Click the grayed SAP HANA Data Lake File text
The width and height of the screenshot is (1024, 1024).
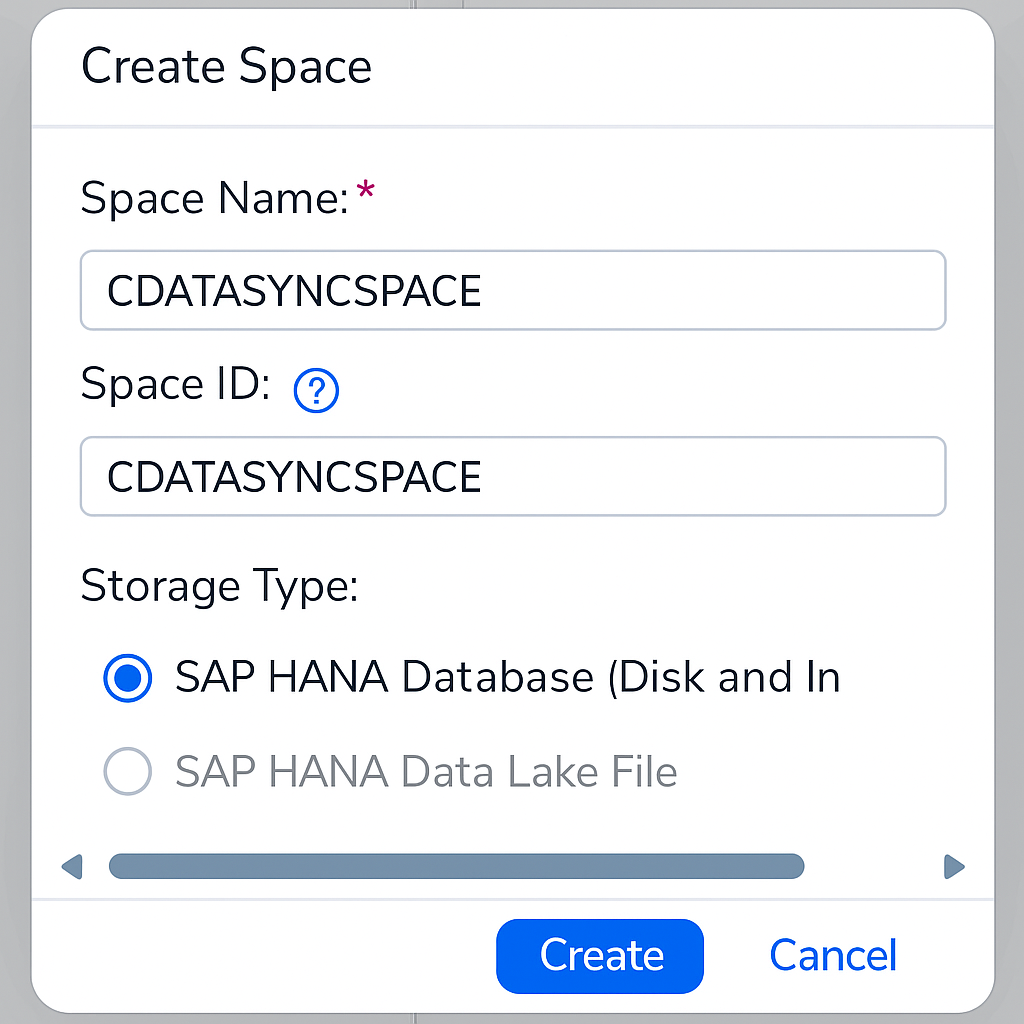point(425,771)
